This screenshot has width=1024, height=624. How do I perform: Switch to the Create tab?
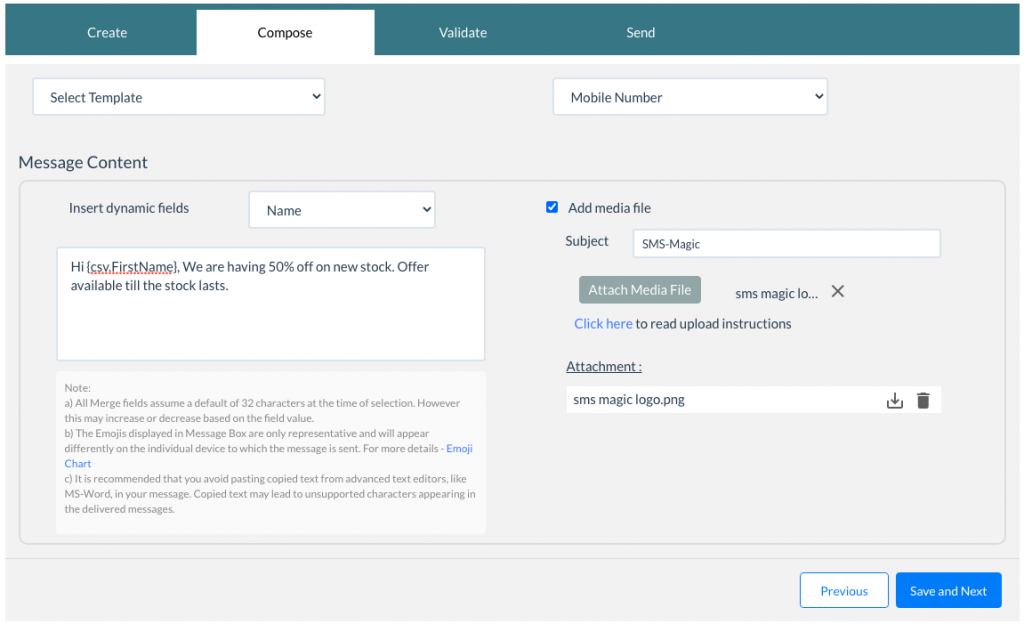coord(105,32)
